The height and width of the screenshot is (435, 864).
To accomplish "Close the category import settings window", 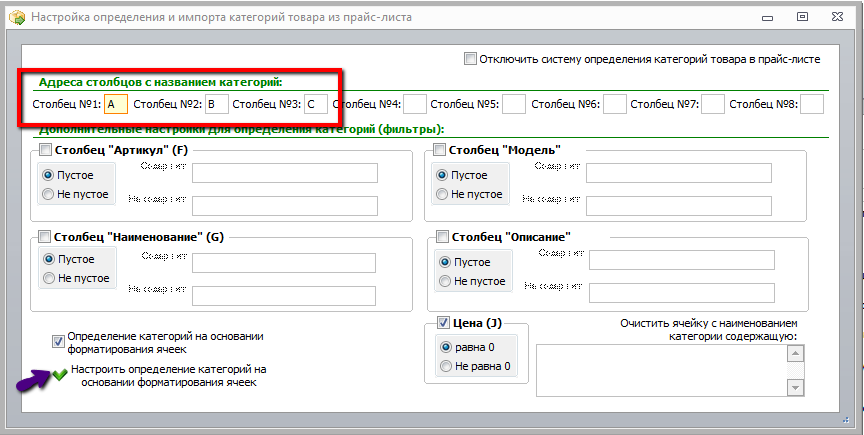I will (x=838, y=17).
